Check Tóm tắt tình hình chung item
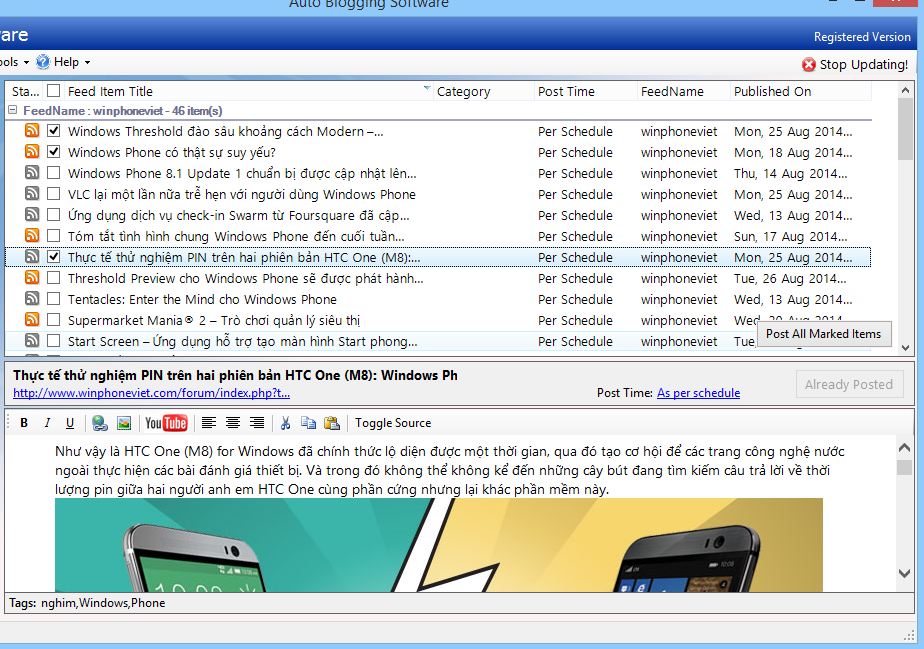 [x=54, y=236]
